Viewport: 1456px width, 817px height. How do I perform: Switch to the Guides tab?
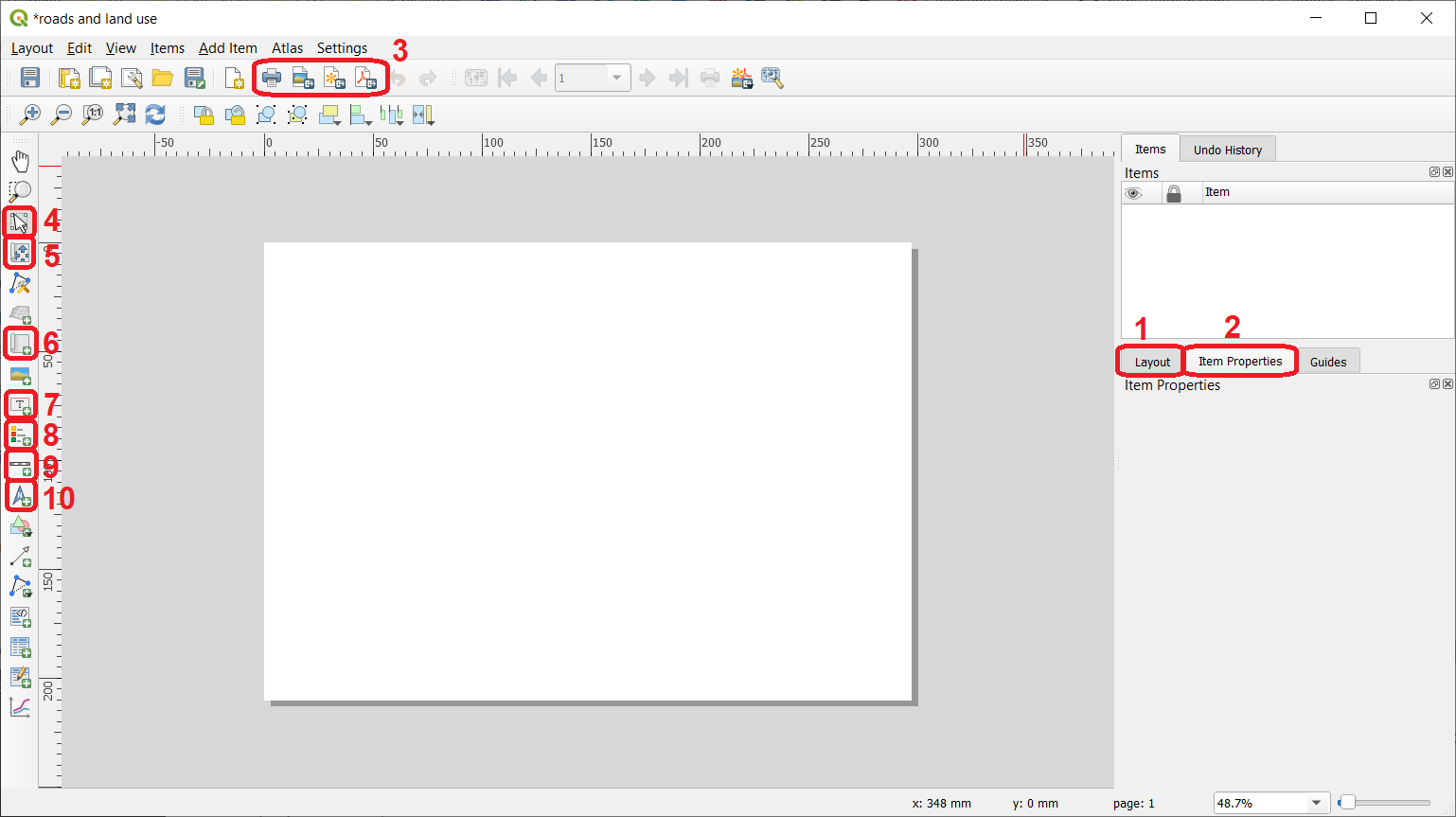tap(1328, 362)
